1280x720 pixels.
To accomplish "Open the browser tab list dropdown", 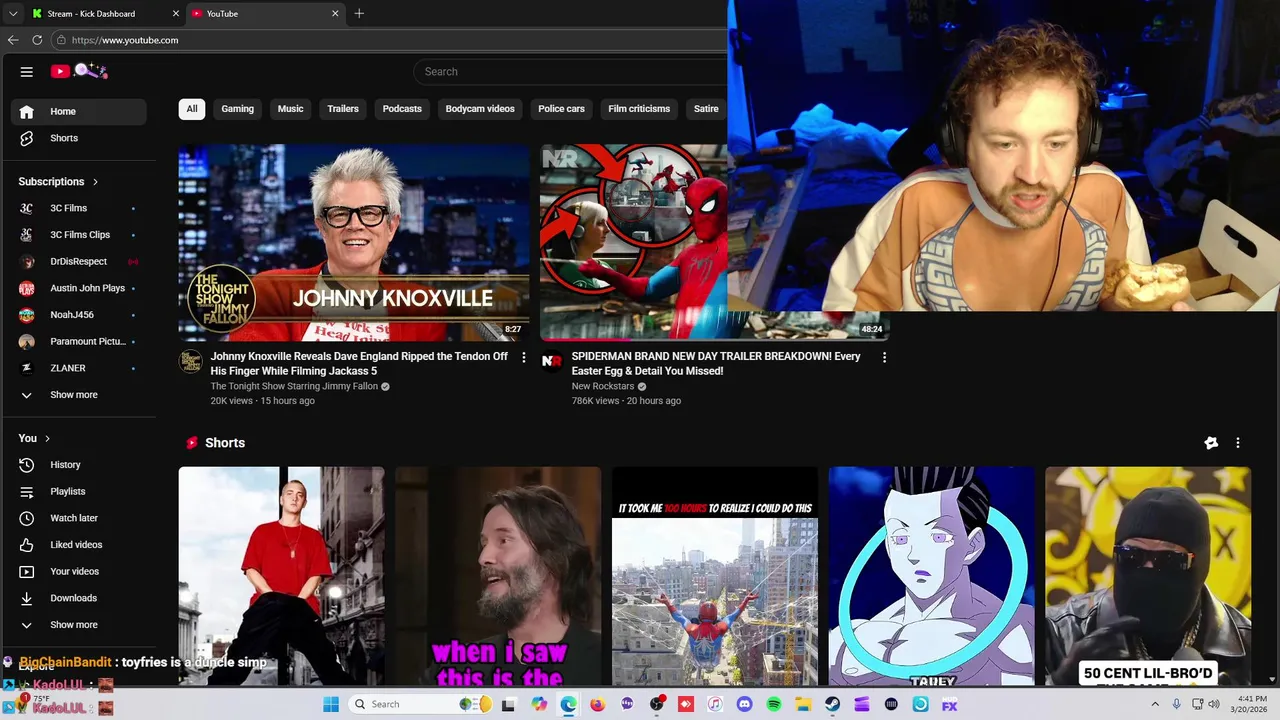I will (x=13, y=13).
